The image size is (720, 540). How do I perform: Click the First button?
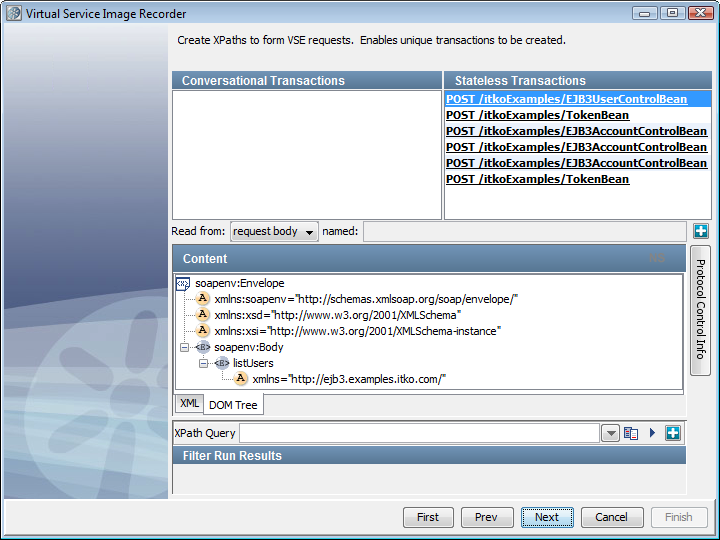[428, 518]
